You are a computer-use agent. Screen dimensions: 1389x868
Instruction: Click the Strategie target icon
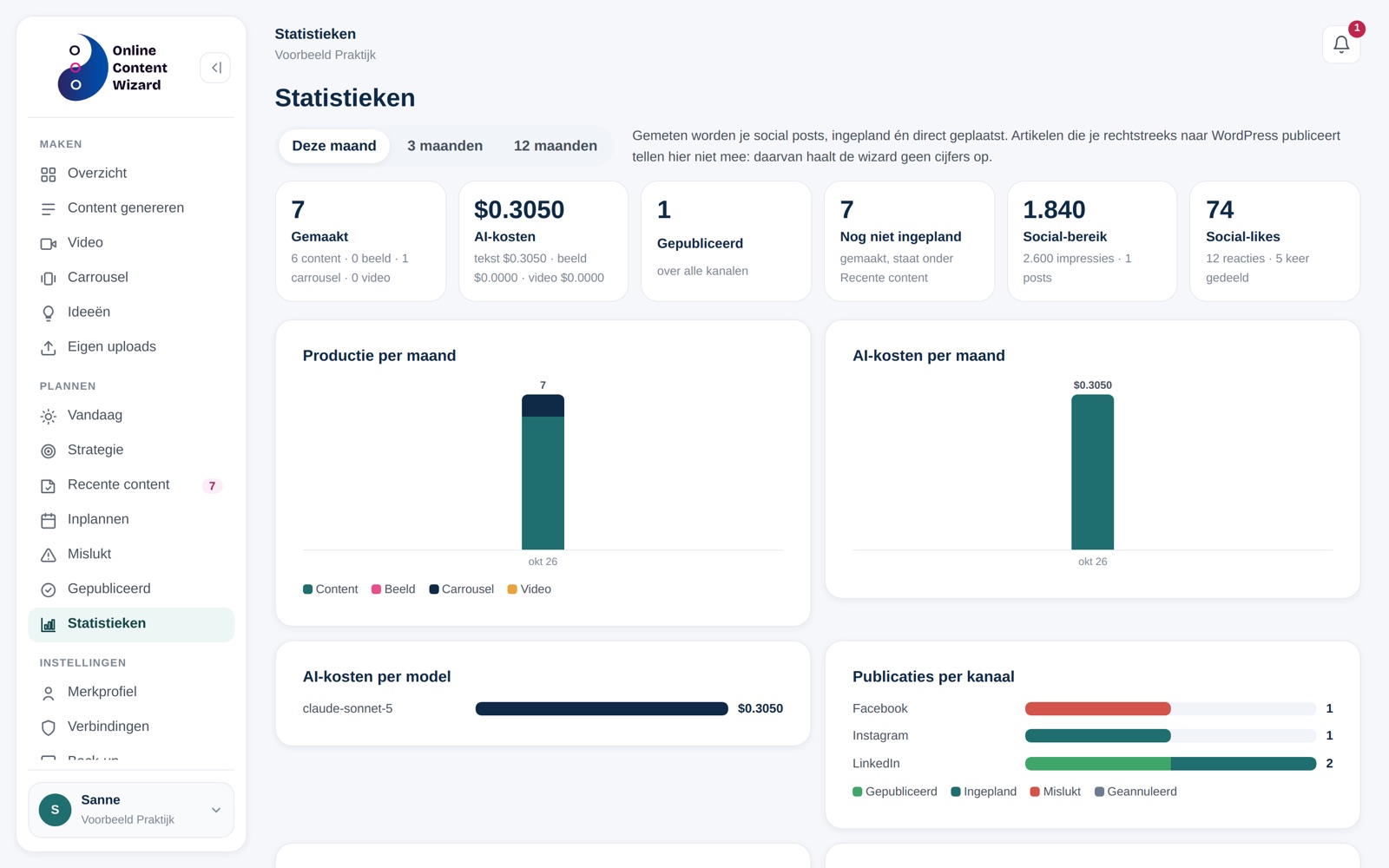tap(49, 451)
